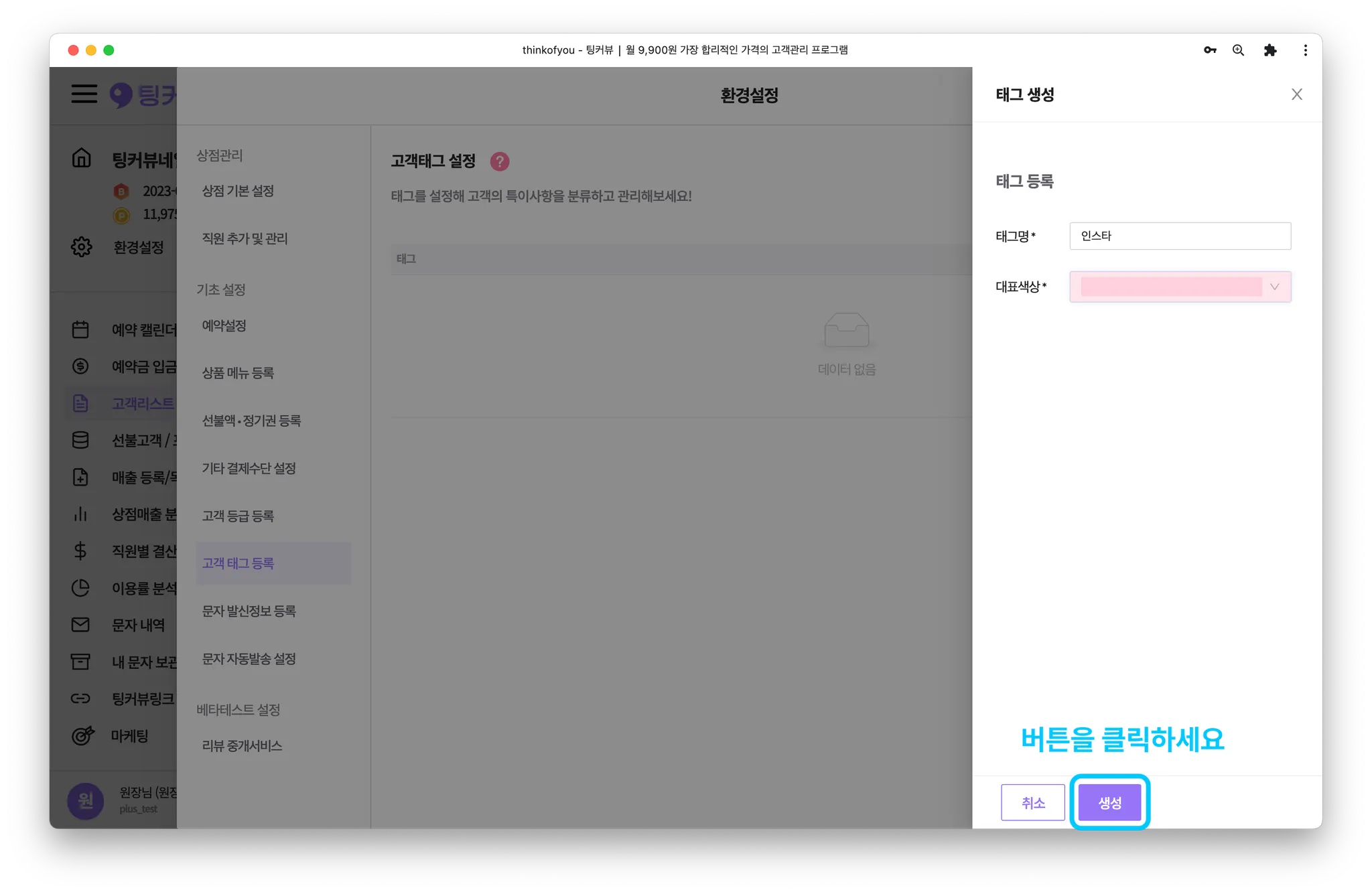1372x894 pixels.
Task: Click the 마케팅 target icon
Action: (82, 735)
